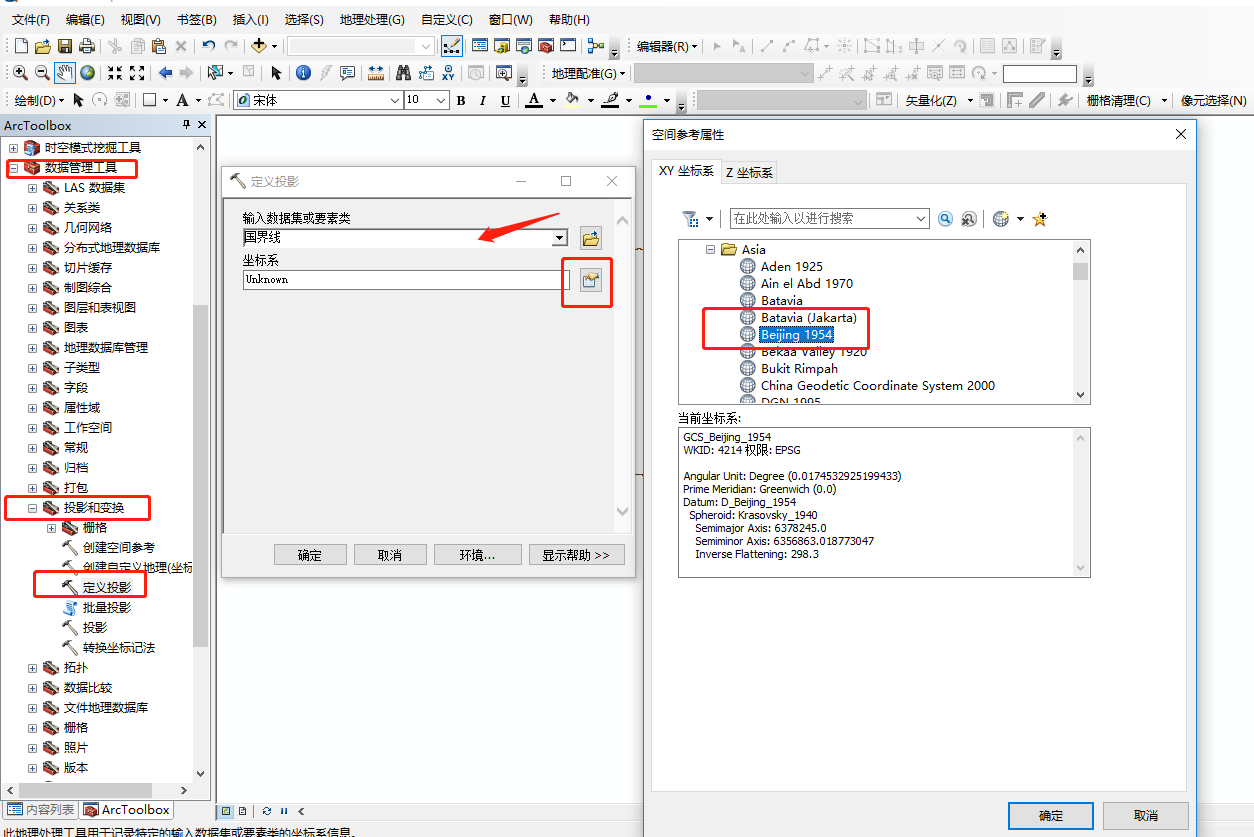
Task: Collapse the 投影和变换 toolset
Action: 33,508
